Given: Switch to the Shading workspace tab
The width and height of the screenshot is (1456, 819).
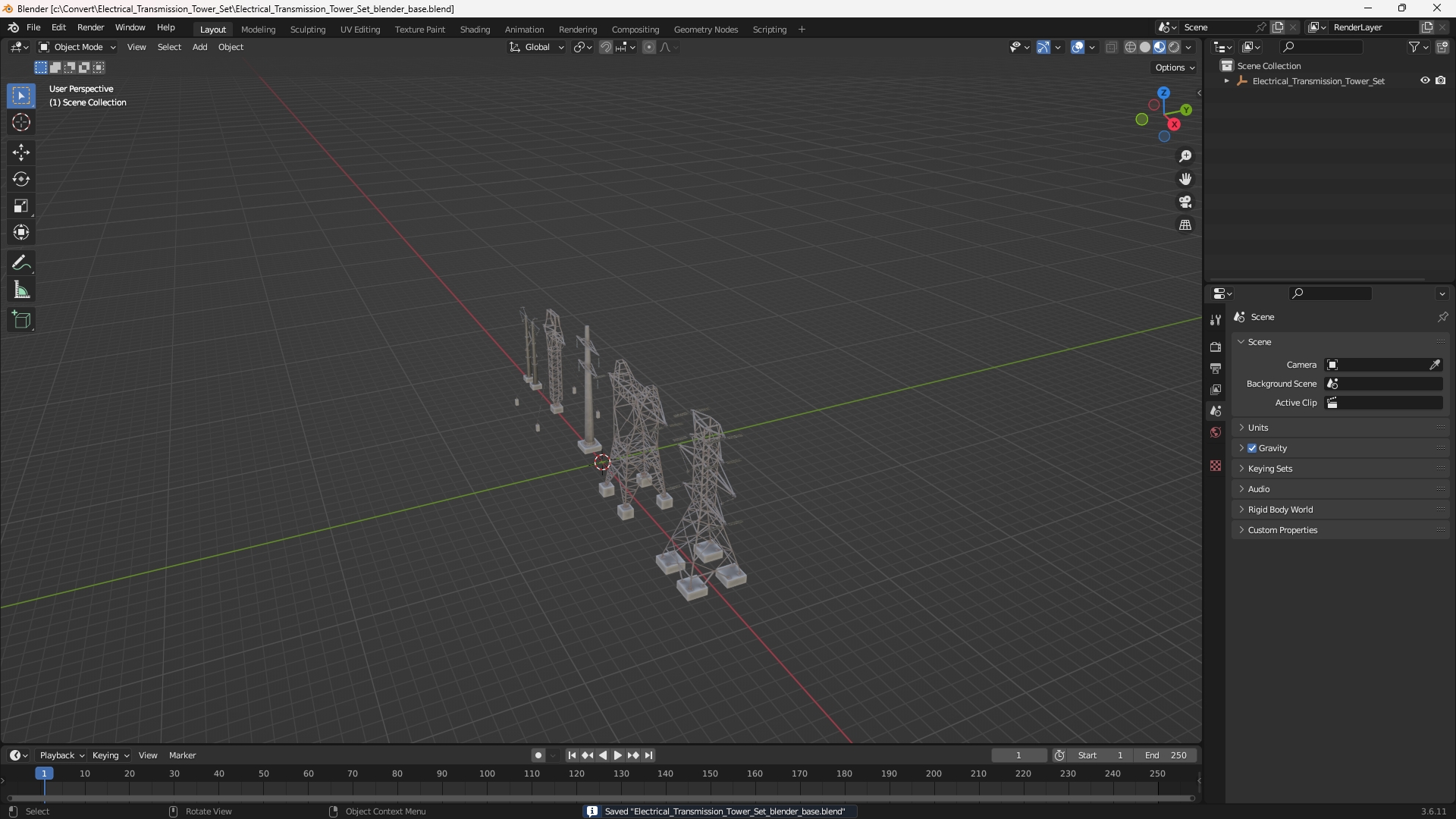Looking at the screenshot, I should (475, 30).
